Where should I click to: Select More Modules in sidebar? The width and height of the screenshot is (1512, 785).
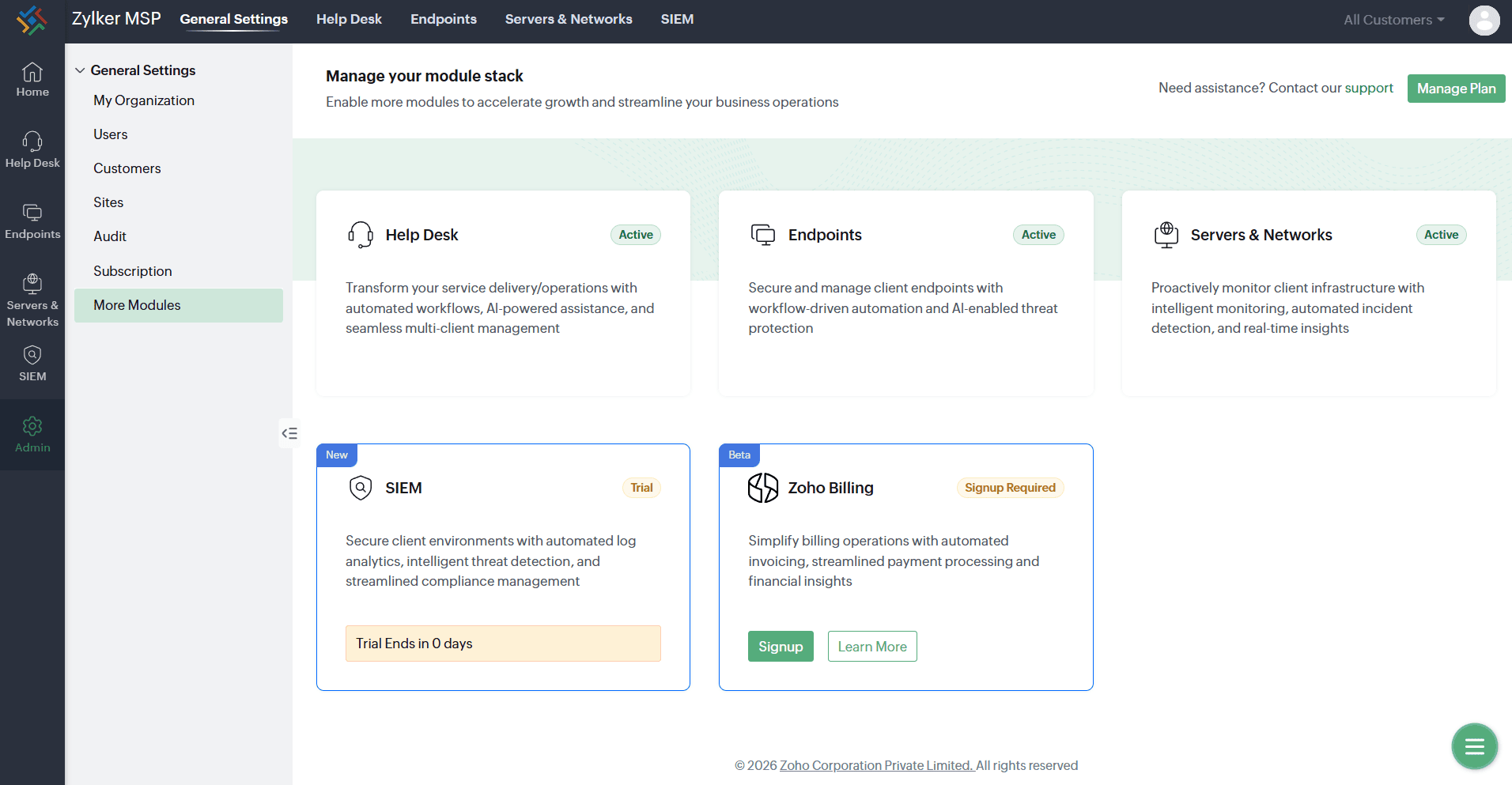(x=179, y=305)
